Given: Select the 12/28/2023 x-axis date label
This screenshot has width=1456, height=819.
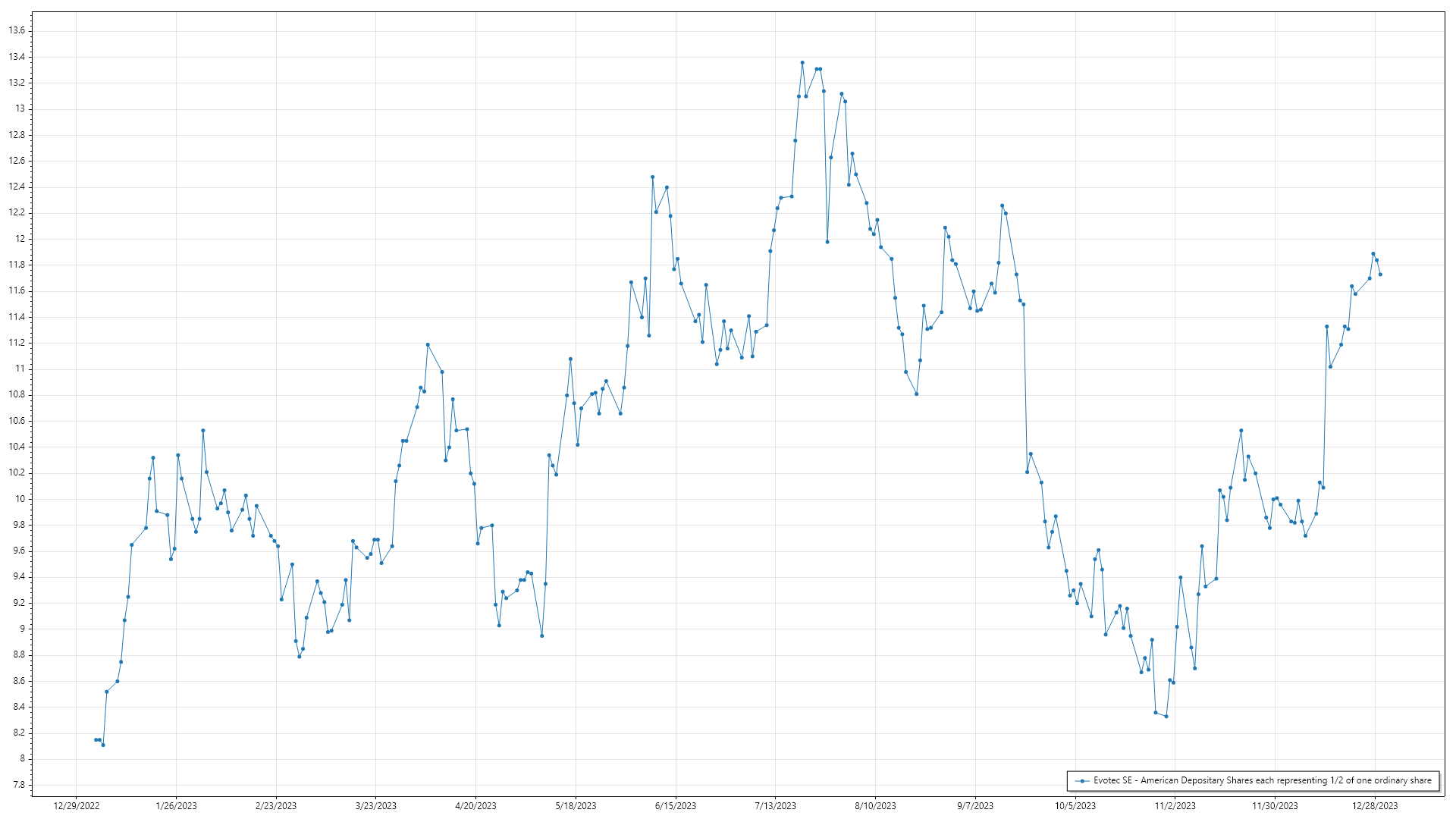Looking at the screenshot, I should pos(1375,806).
